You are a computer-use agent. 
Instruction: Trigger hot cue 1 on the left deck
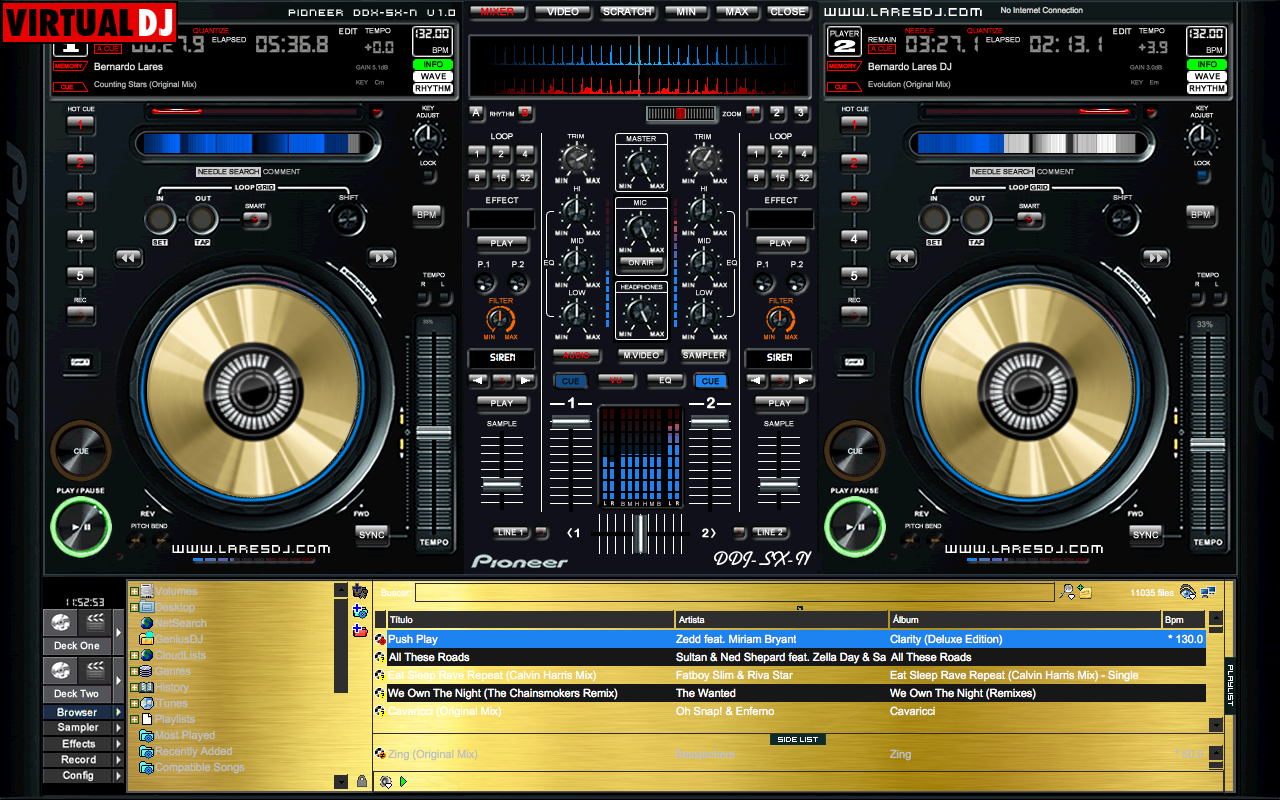[x=80, y=125]
